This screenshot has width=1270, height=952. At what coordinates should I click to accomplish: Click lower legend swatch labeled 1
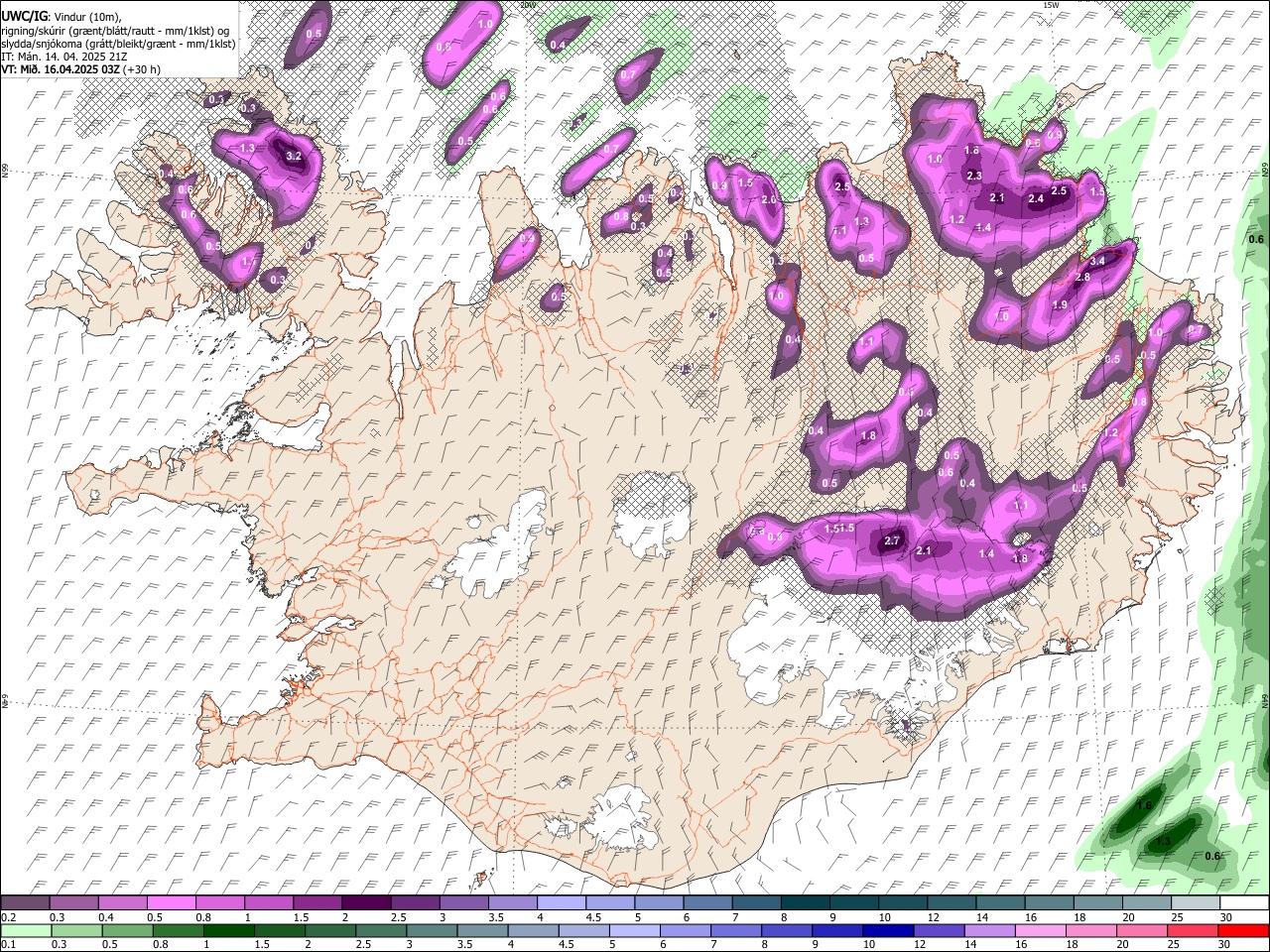coord(229,931)
